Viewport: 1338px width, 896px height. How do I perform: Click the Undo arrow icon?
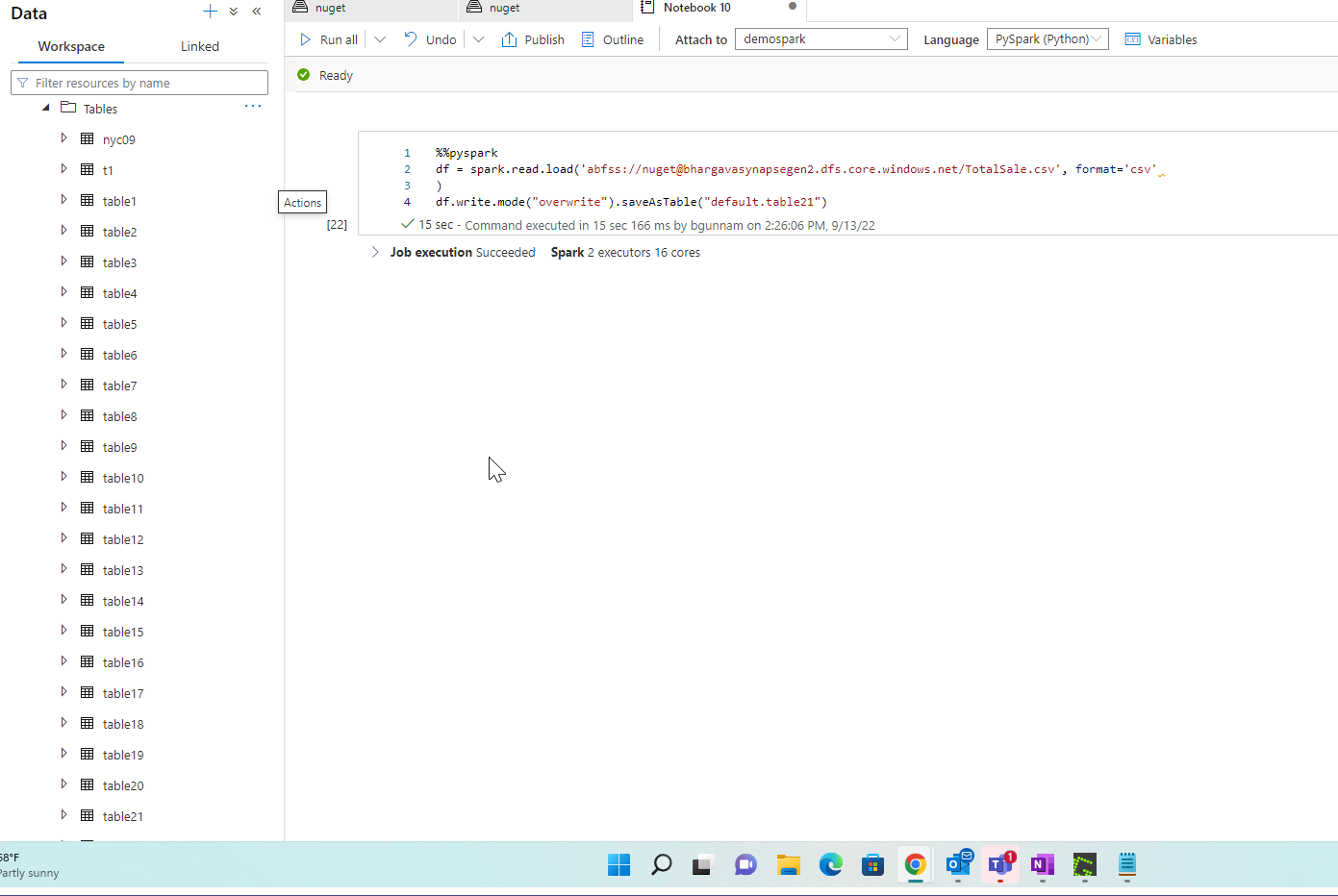pyautogui.click(x=411, y=39)
